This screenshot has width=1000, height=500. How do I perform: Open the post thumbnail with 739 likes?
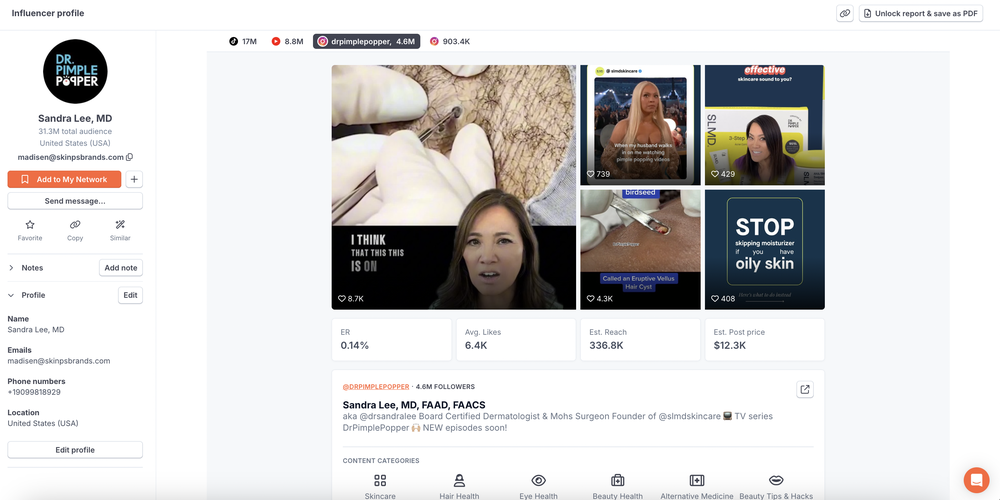(640, 125)
